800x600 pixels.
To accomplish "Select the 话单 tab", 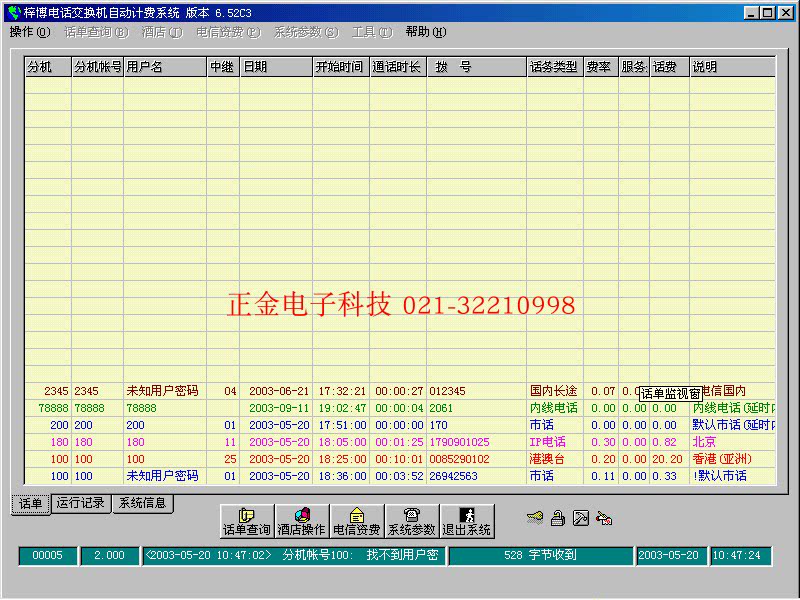I will (x=29, y=504).
